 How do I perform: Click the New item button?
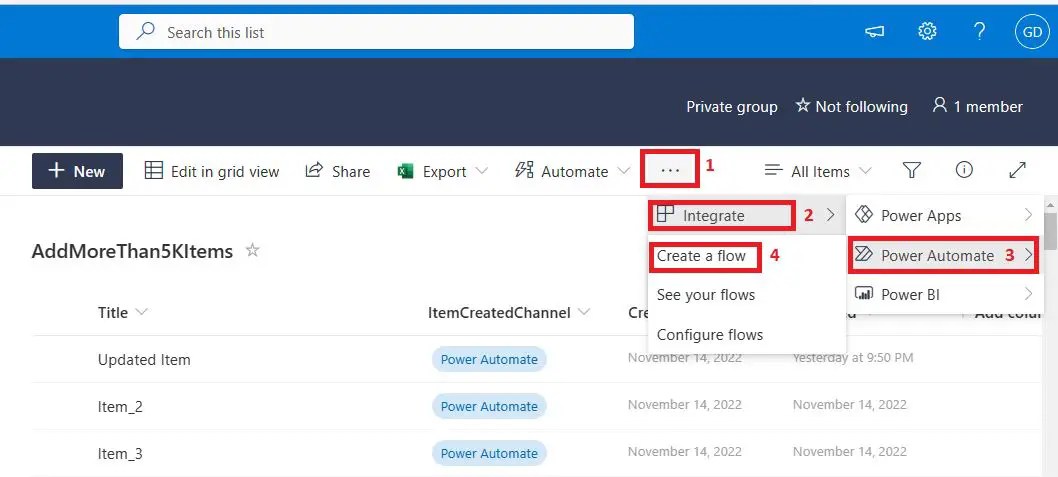pyautogui.click(x=77, y=171)
